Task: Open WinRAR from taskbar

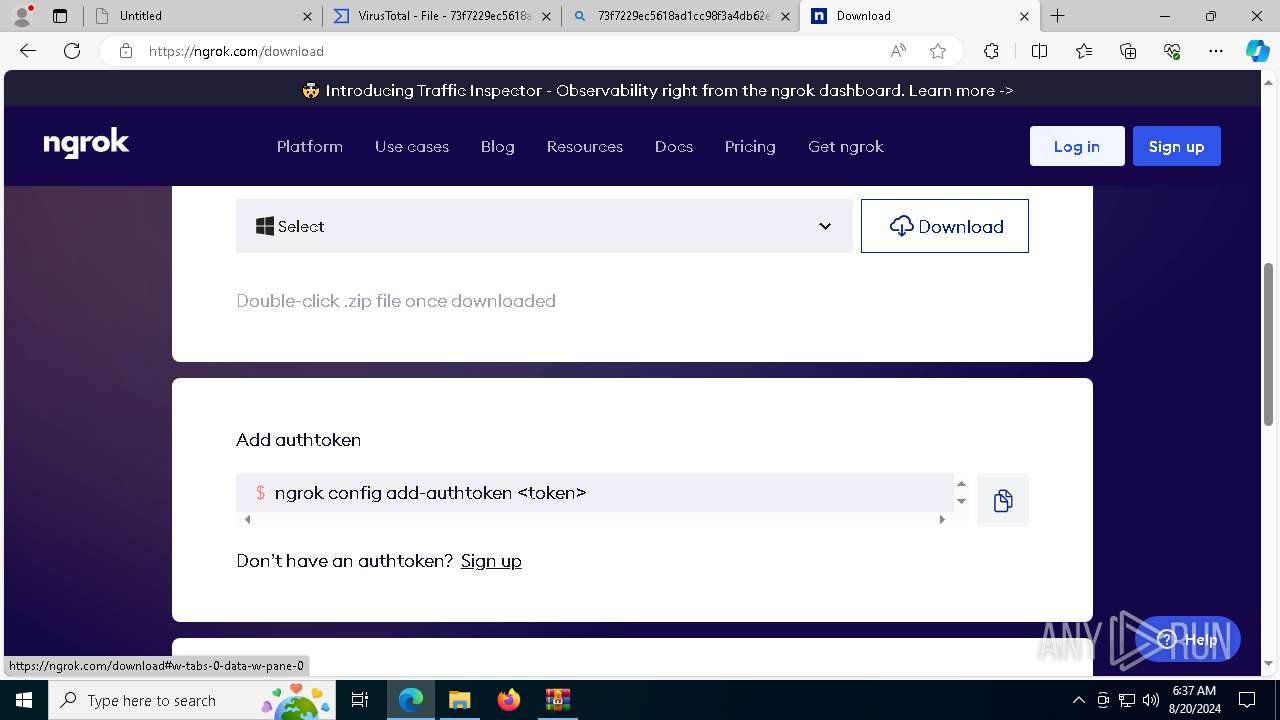Action: pyautogui.click(x=557, y=700)
